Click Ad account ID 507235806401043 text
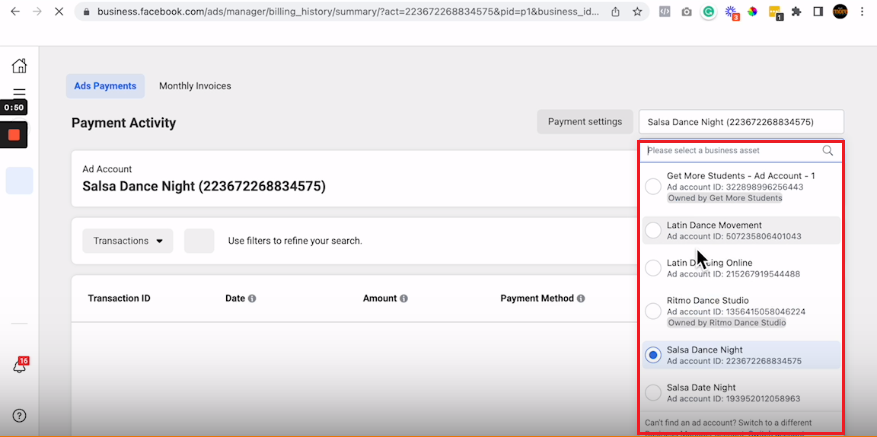This screenshot has width=877, height=437. 734,237
